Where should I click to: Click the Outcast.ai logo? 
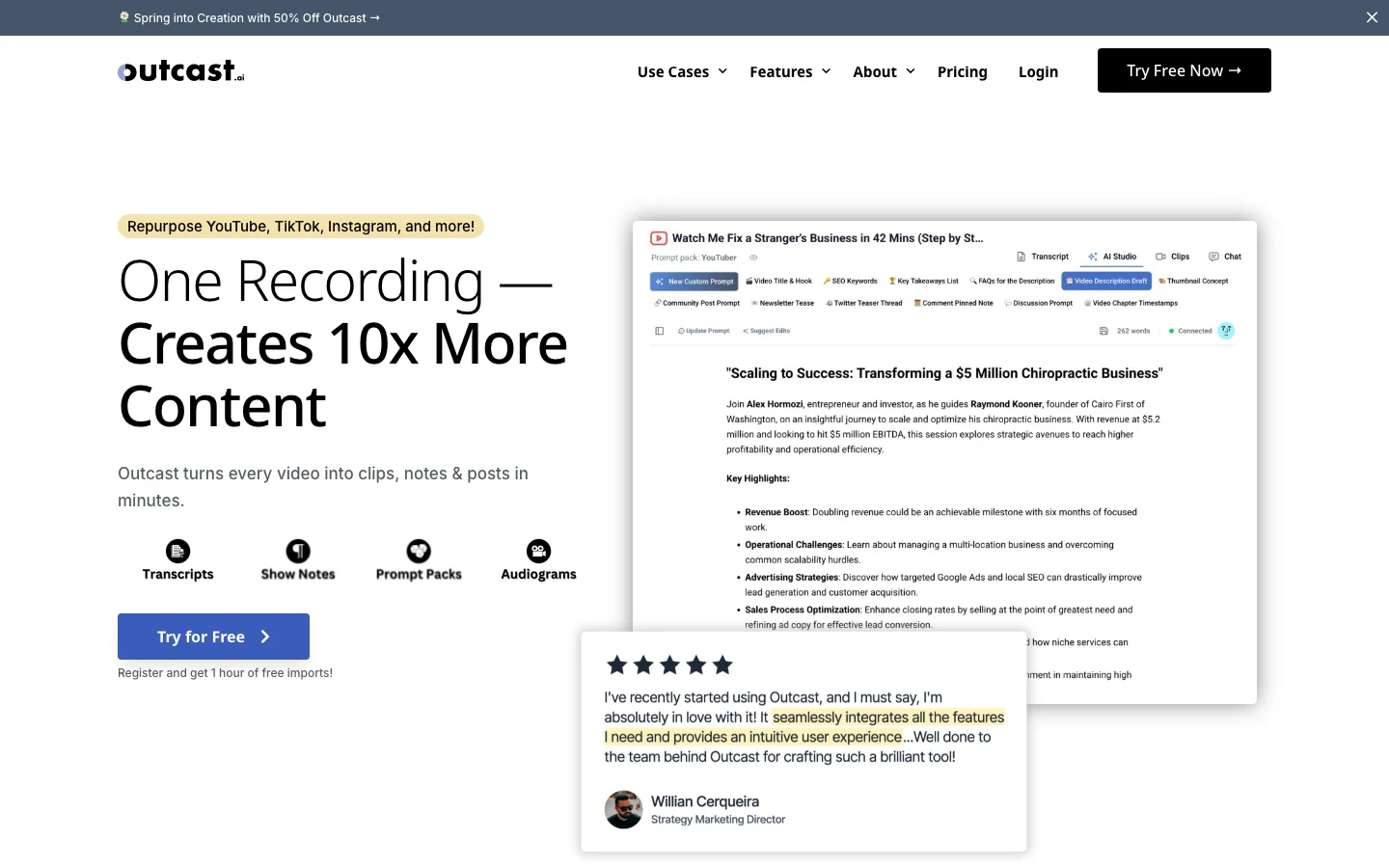181,70
